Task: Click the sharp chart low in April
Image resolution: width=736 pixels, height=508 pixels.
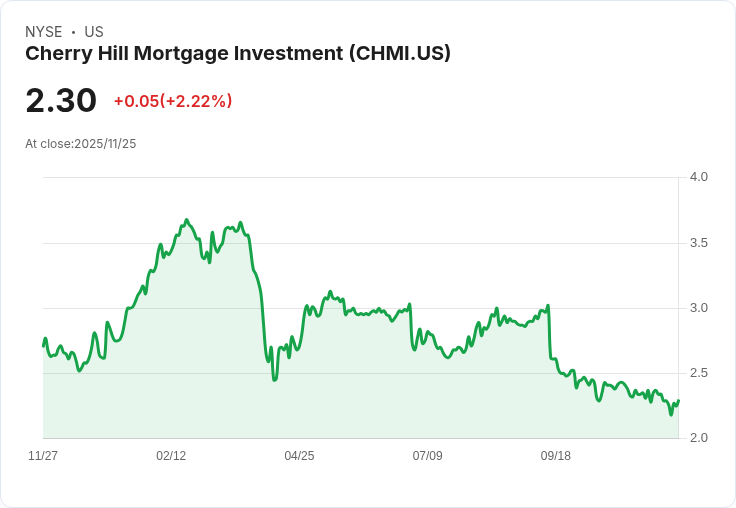Action: (275, 379)
